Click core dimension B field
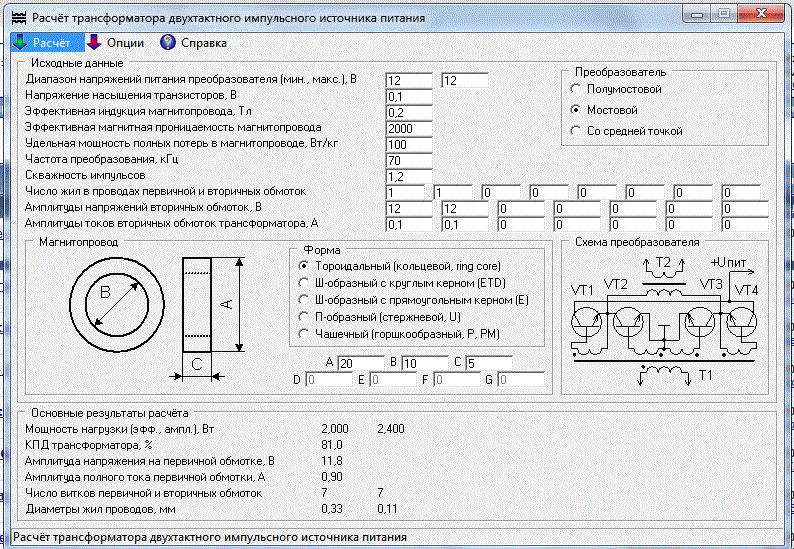Image resolution: width=794 pixels, height=549 pixels. [425, 363]
